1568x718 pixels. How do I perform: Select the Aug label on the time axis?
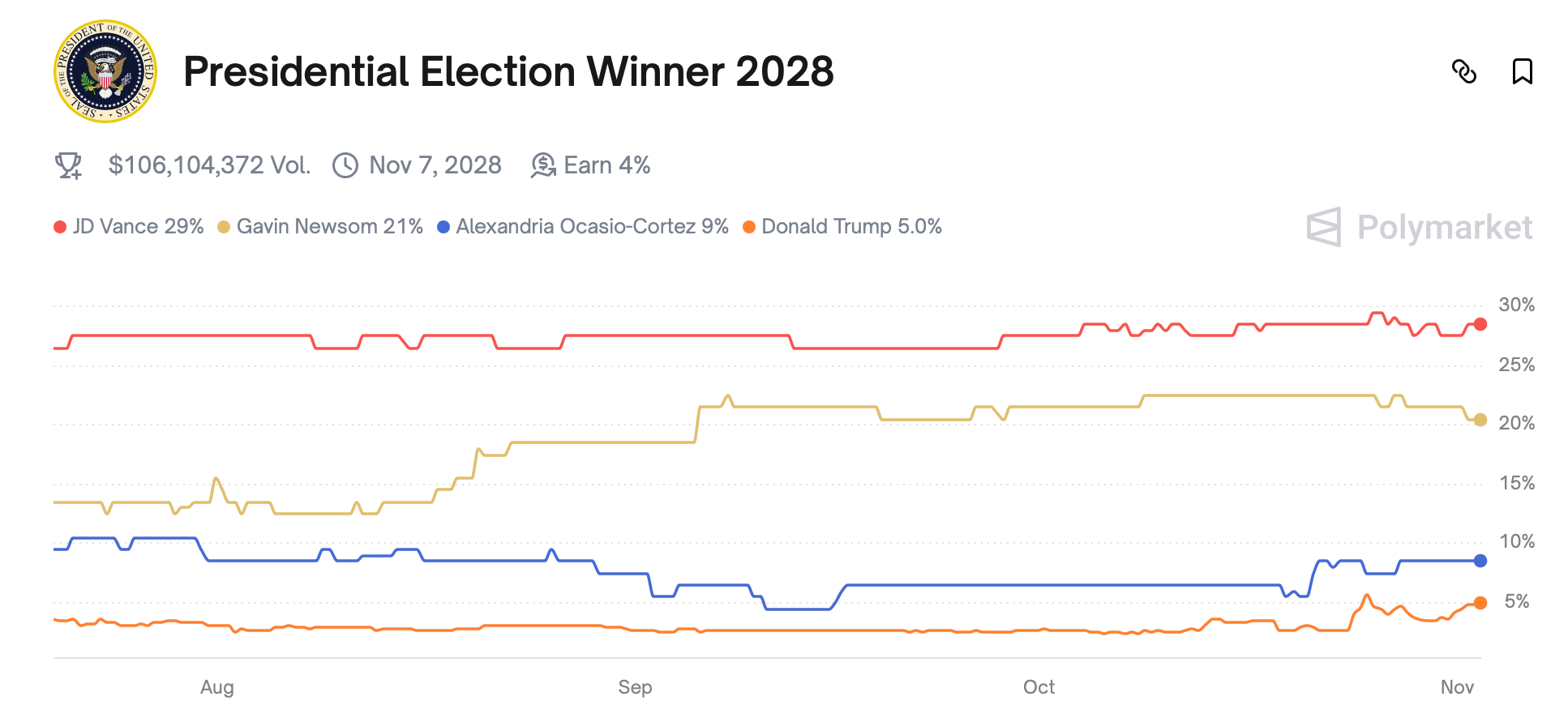[x=217, y=686]
